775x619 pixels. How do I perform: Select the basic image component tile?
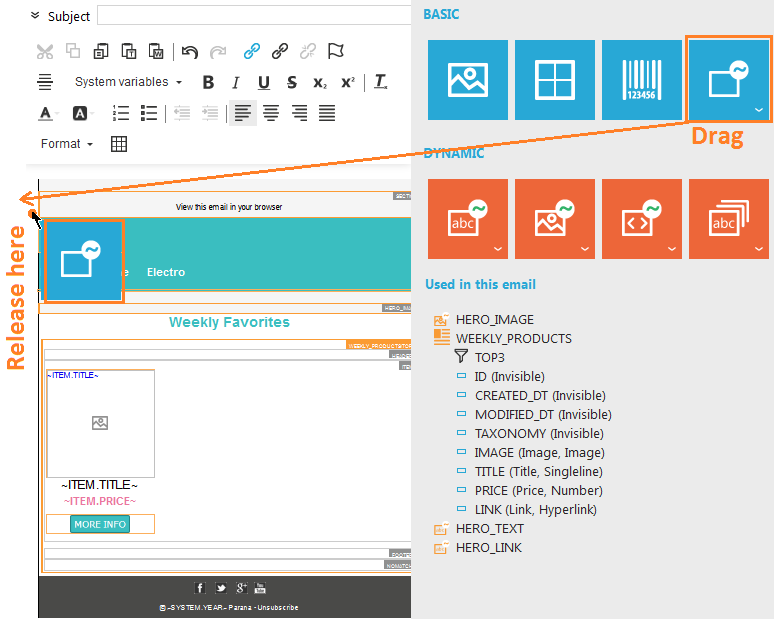coord(468,80)
